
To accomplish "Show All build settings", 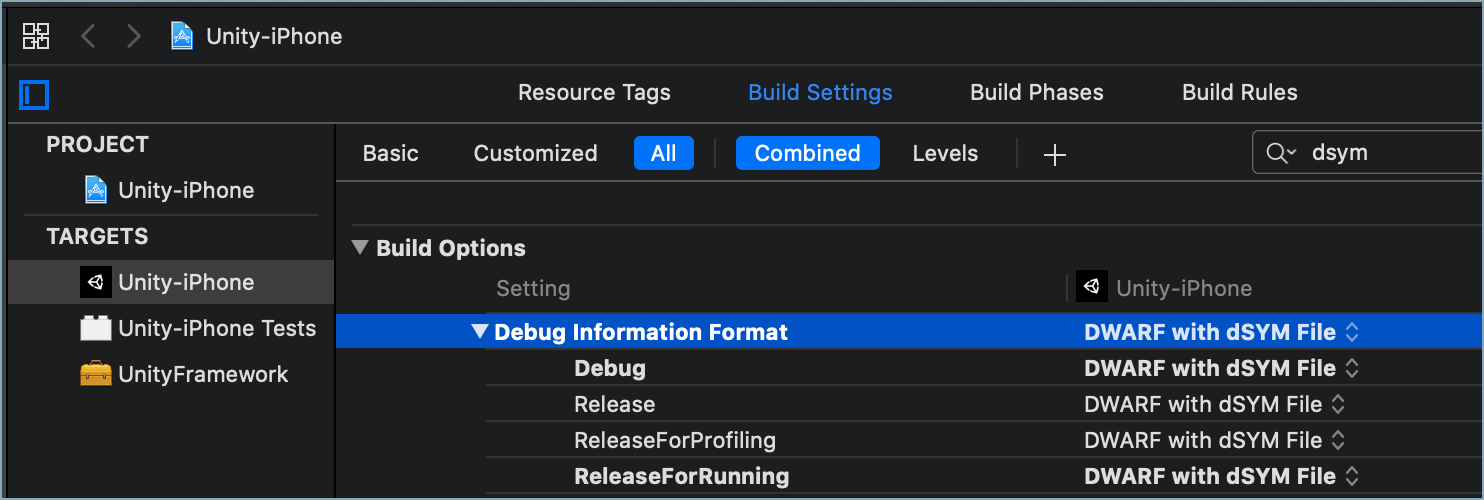I will click(663, 153).
